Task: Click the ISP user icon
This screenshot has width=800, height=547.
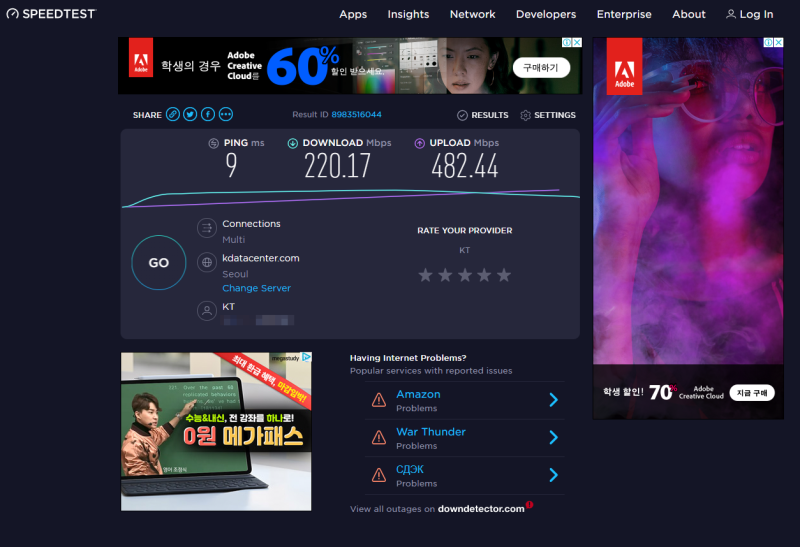Action: tap(207, 311)
